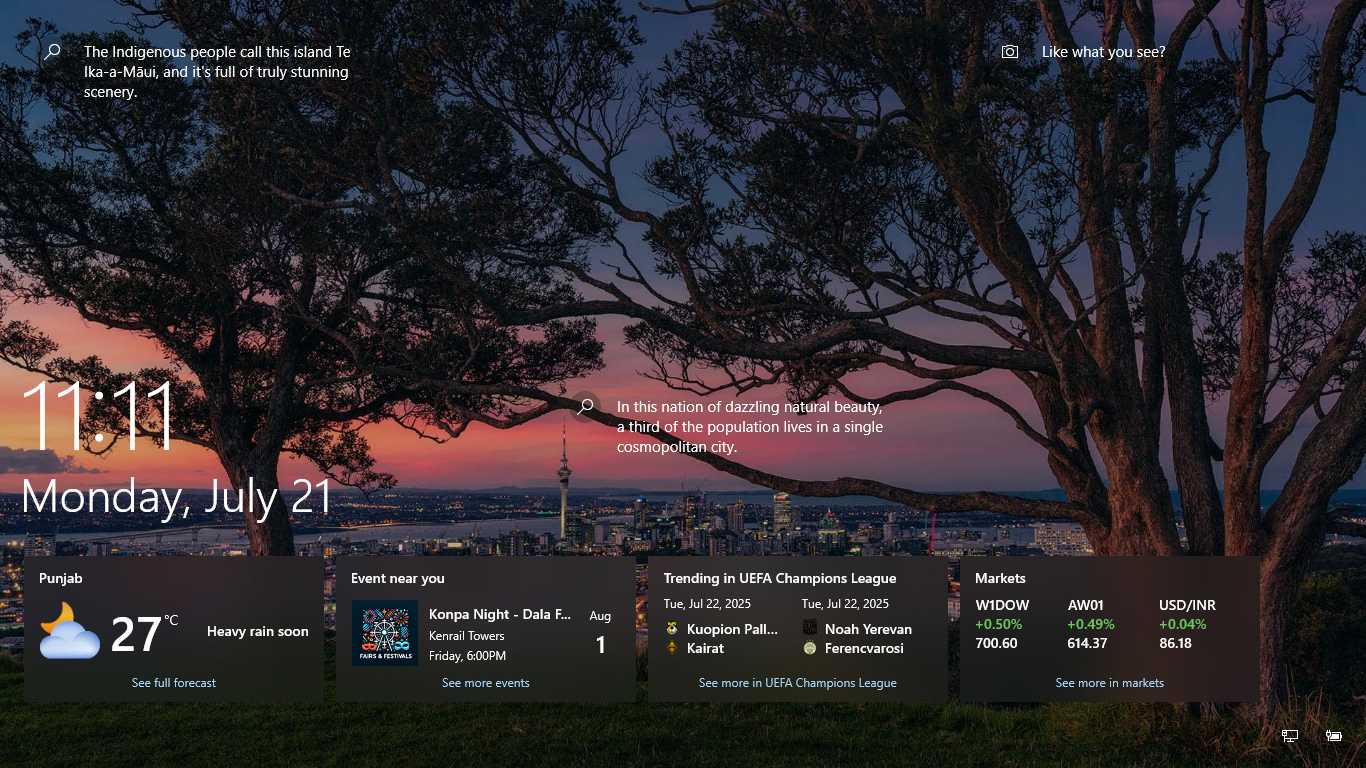
Task: Open the 'See more events' link
Action: (x=486, y=683)
